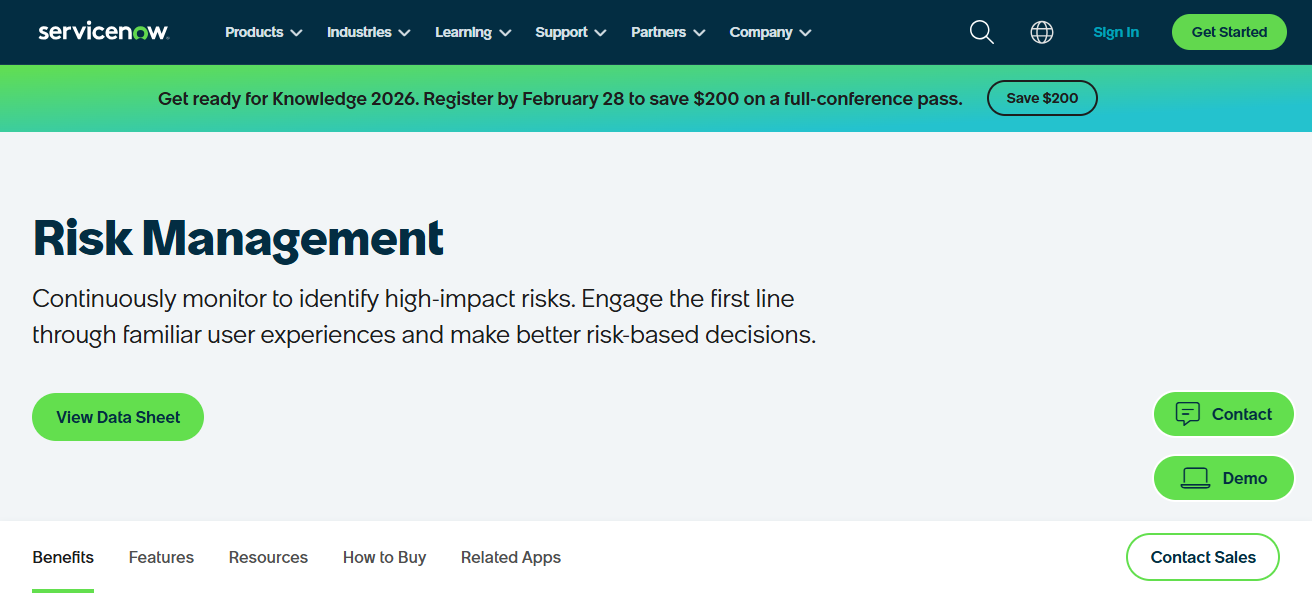The width and height of the screenshot is (1312, 600).
Task: Click the globe language selector icon
Action: [x=1042, y=32]
